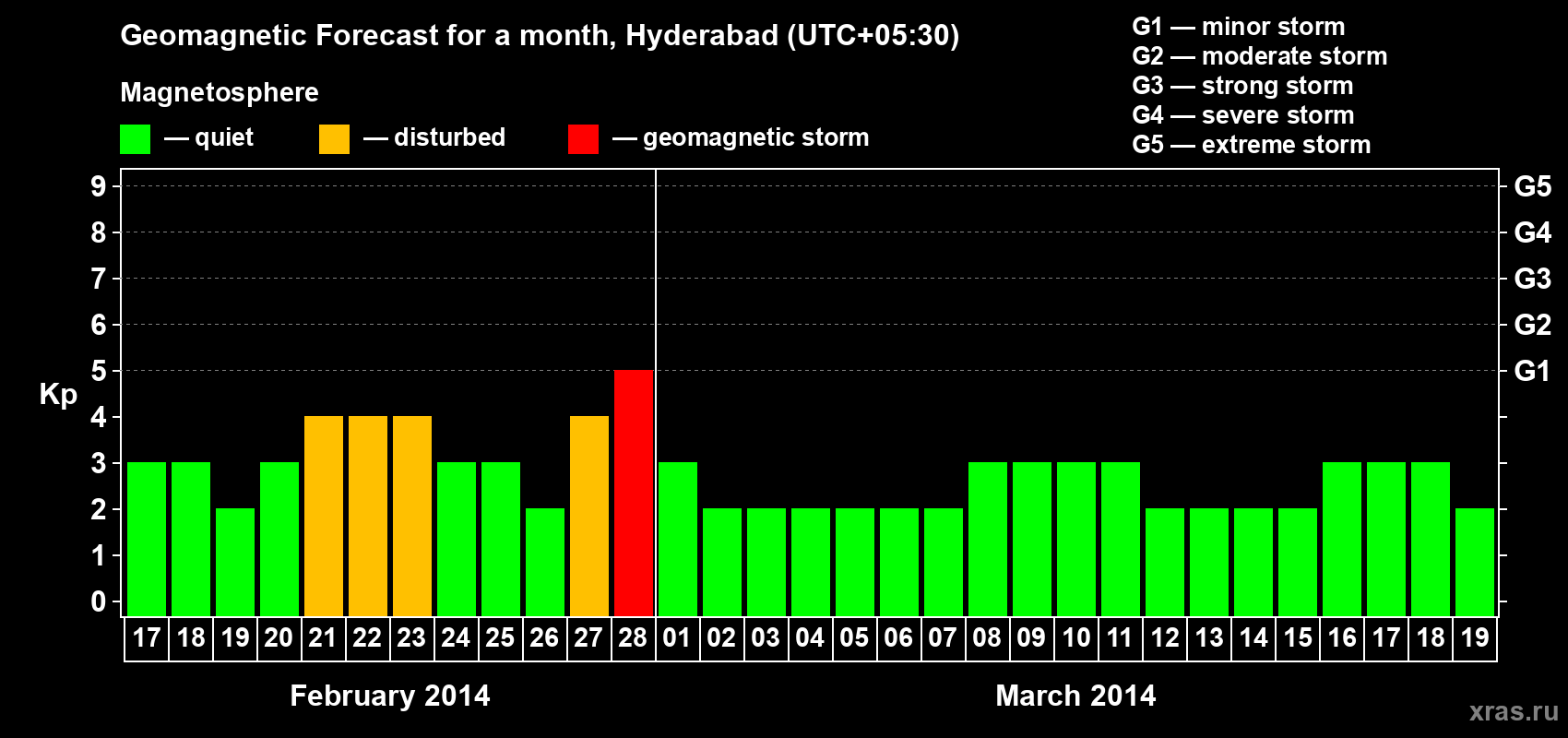The height and width of the screenshot is (738, 1568).
Task: Click the date label 28 on the axis
Action: click(x=633, y=637)
